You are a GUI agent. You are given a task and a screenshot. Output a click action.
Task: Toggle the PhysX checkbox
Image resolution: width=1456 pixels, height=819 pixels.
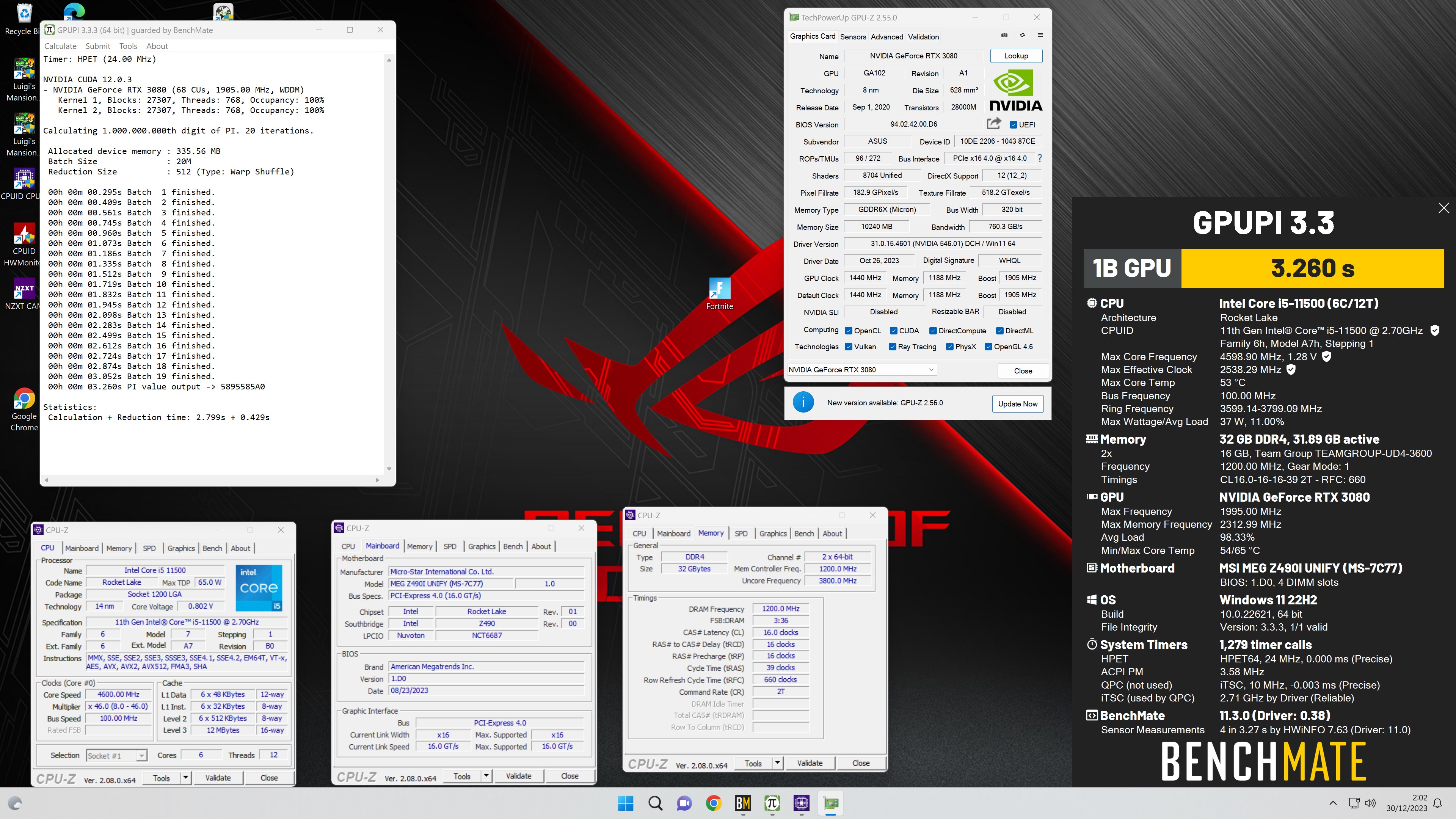coord(949,347)
